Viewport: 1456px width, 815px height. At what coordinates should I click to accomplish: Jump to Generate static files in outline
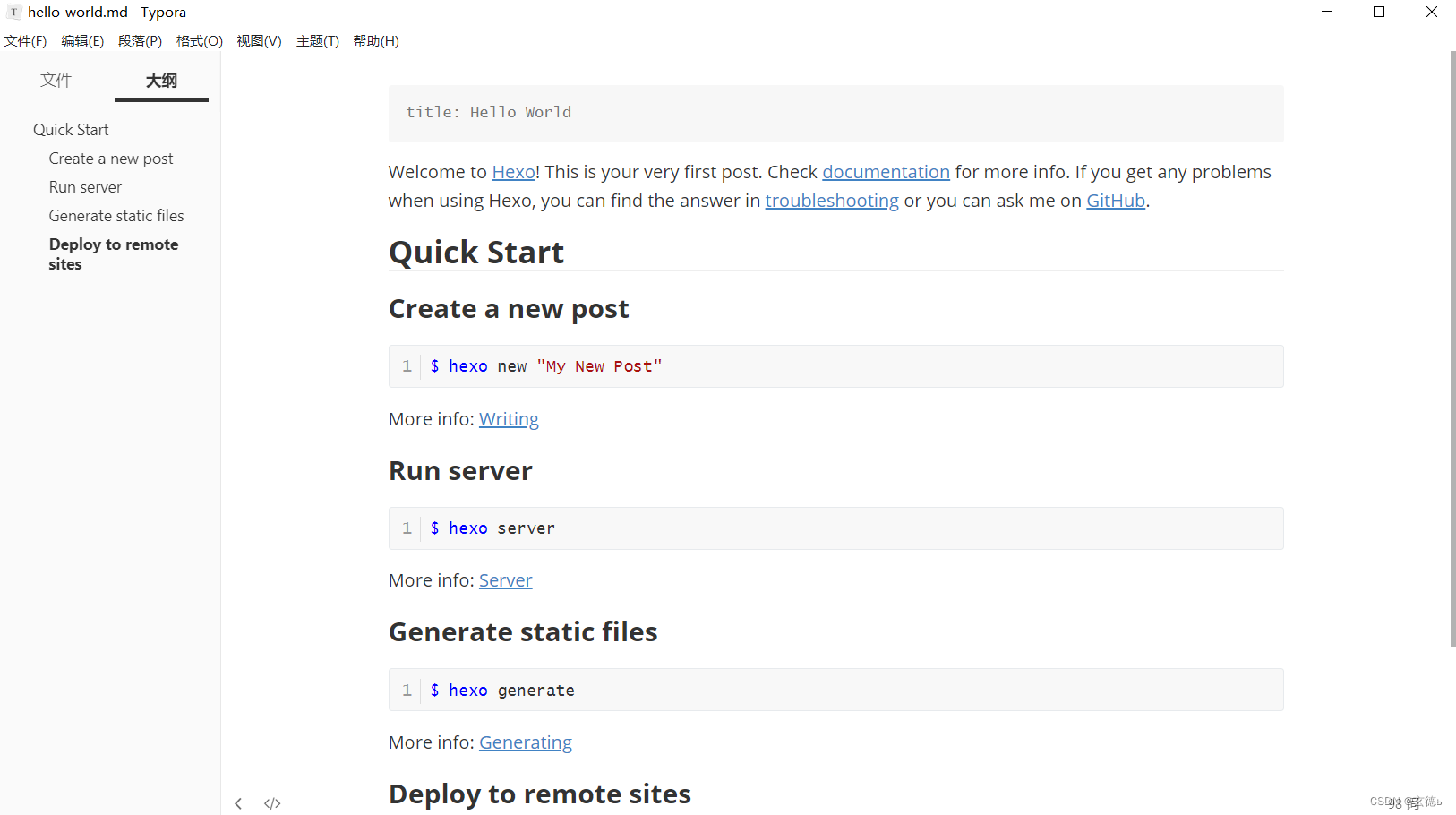tap(116, 216)
